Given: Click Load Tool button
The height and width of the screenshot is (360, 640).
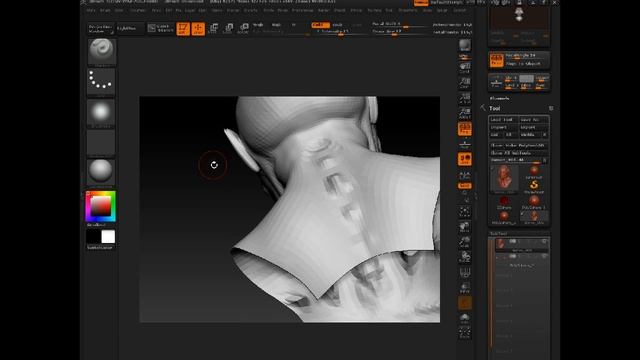Looking at the screenshot, I should [504, 120].
